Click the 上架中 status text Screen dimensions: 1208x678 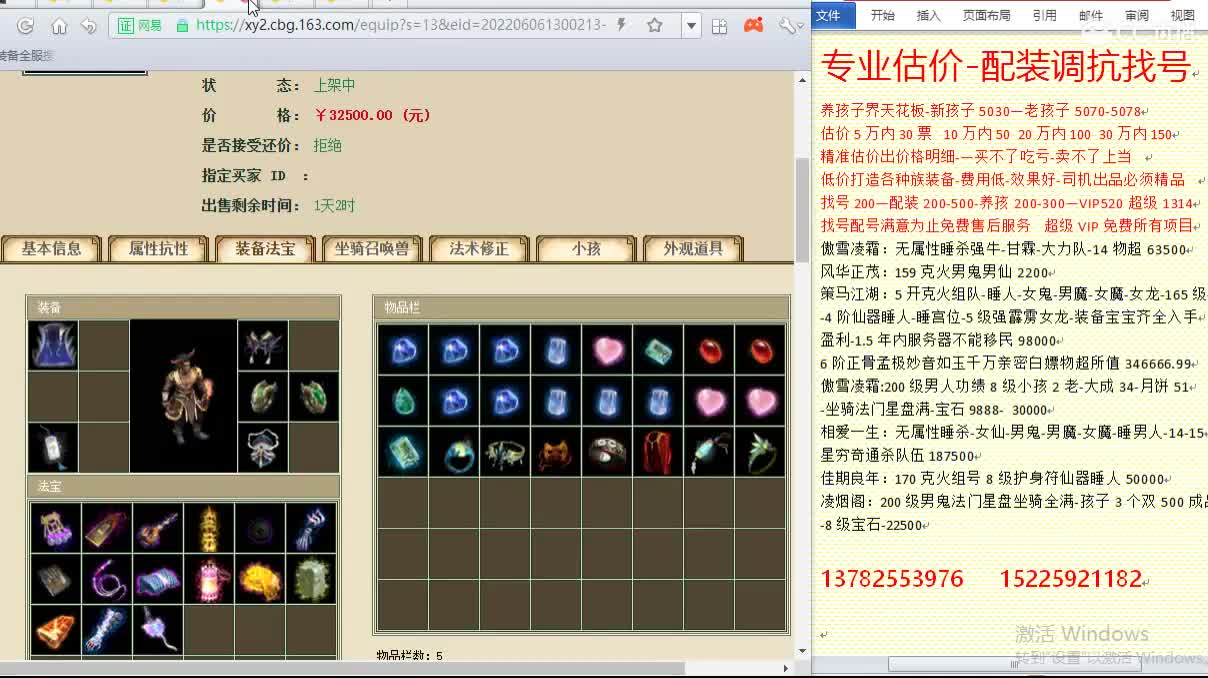334,85
